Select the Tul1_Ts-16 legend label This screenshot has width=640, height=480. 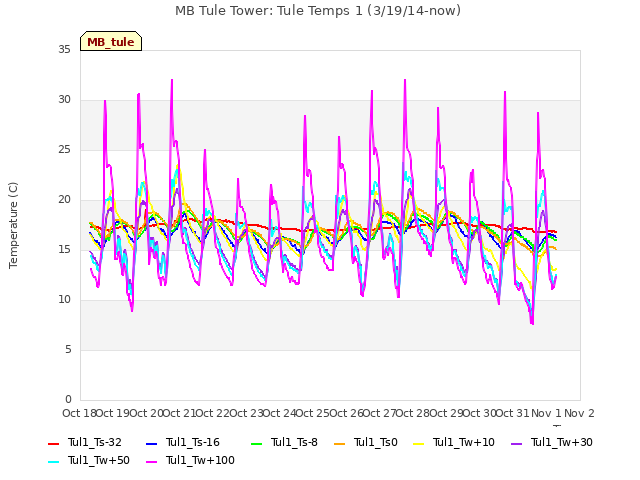coord(193,442)
